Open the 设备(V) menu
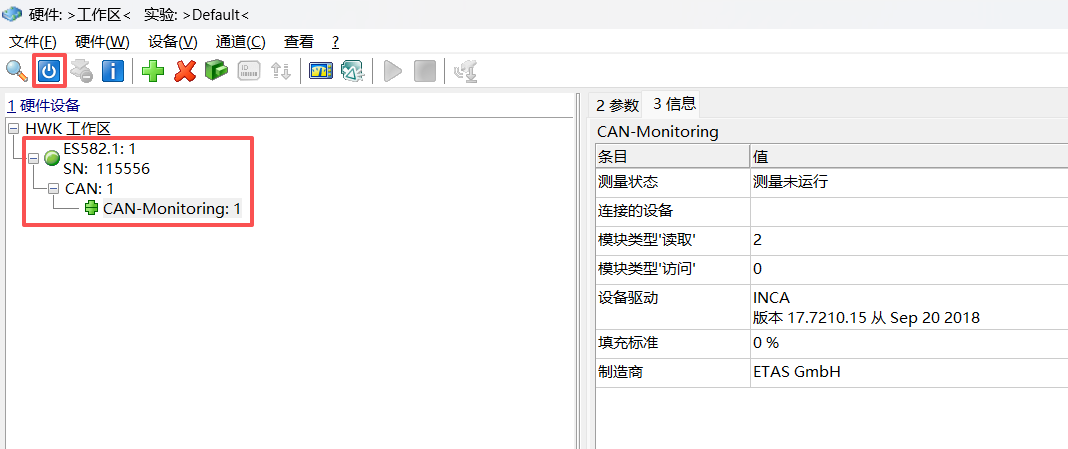1068x449 pixels. click(173, 42)
